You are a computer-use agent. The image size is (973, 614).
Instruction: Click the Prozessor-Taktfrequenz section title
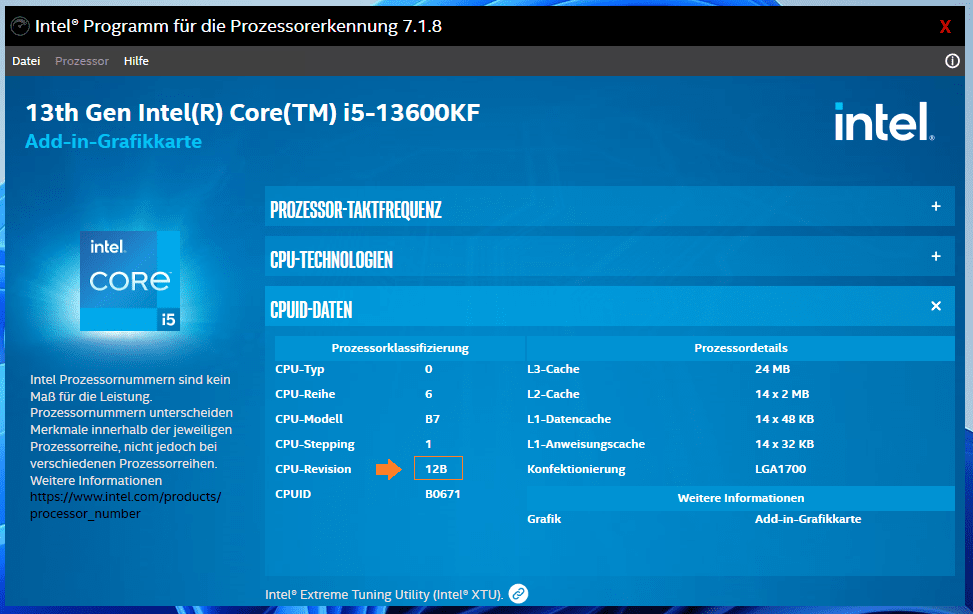[356, 210]
